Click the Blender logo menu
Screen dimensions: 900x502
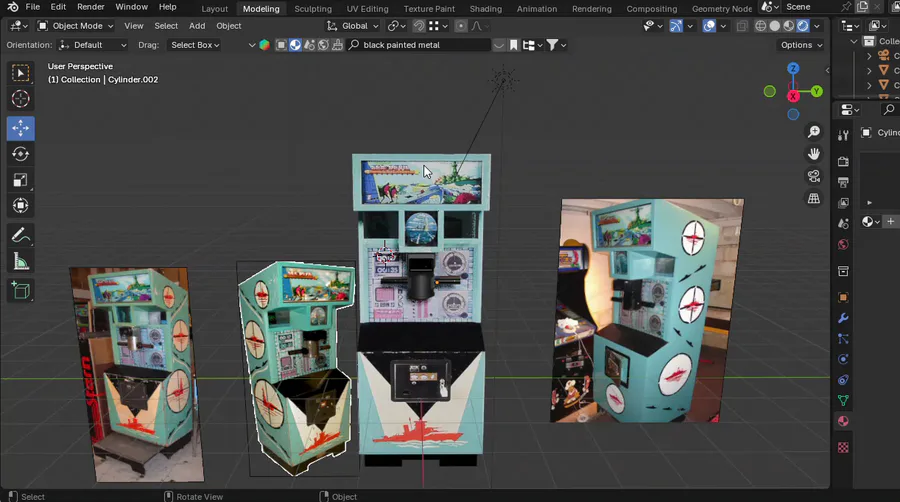point(13,7)
